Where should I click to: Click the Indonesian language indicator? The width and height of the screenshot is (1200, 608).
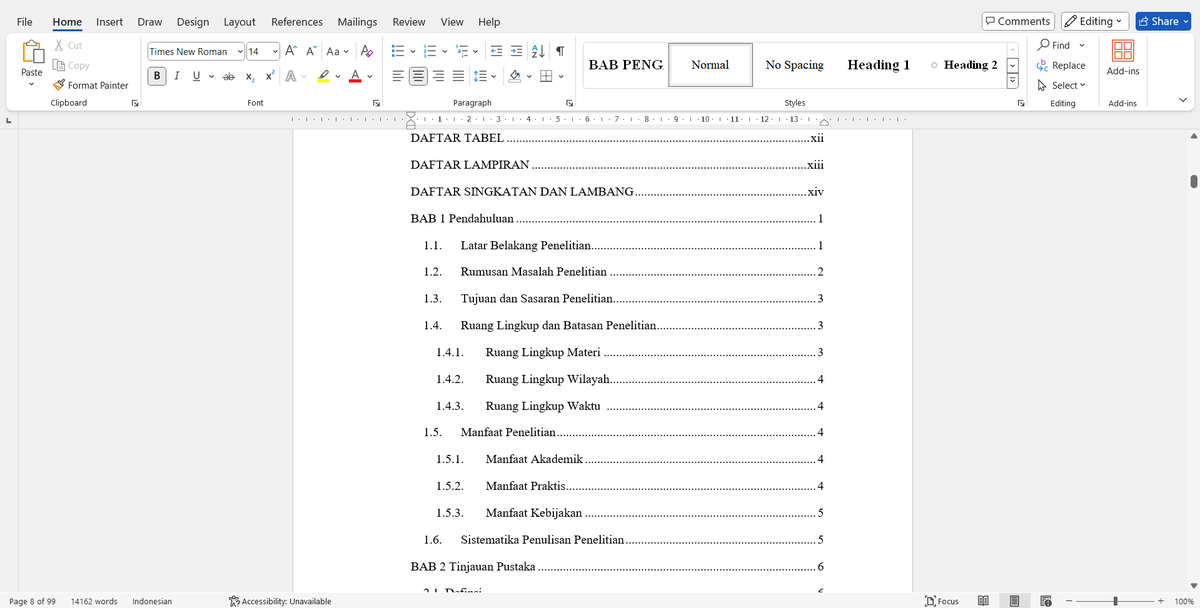click(x=152, y=601)
